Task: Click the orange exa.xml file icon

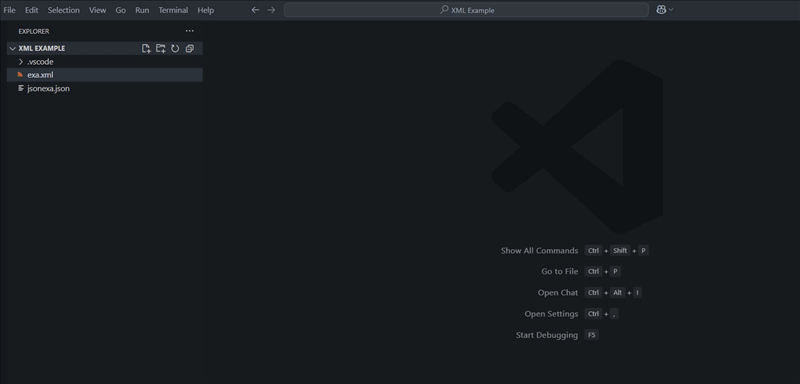Action: 20,75
